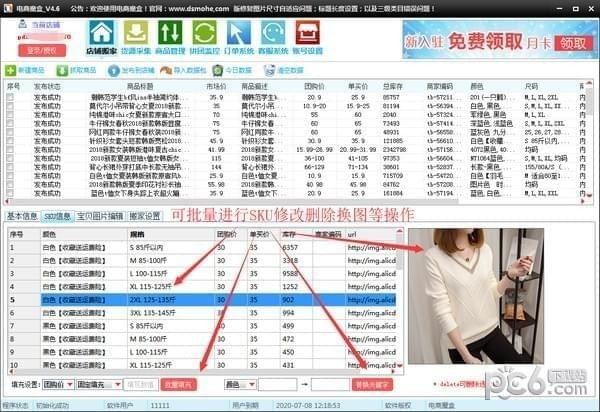Click the red 批量填充 button
600x412 pixels.
[x=179, y=384]
